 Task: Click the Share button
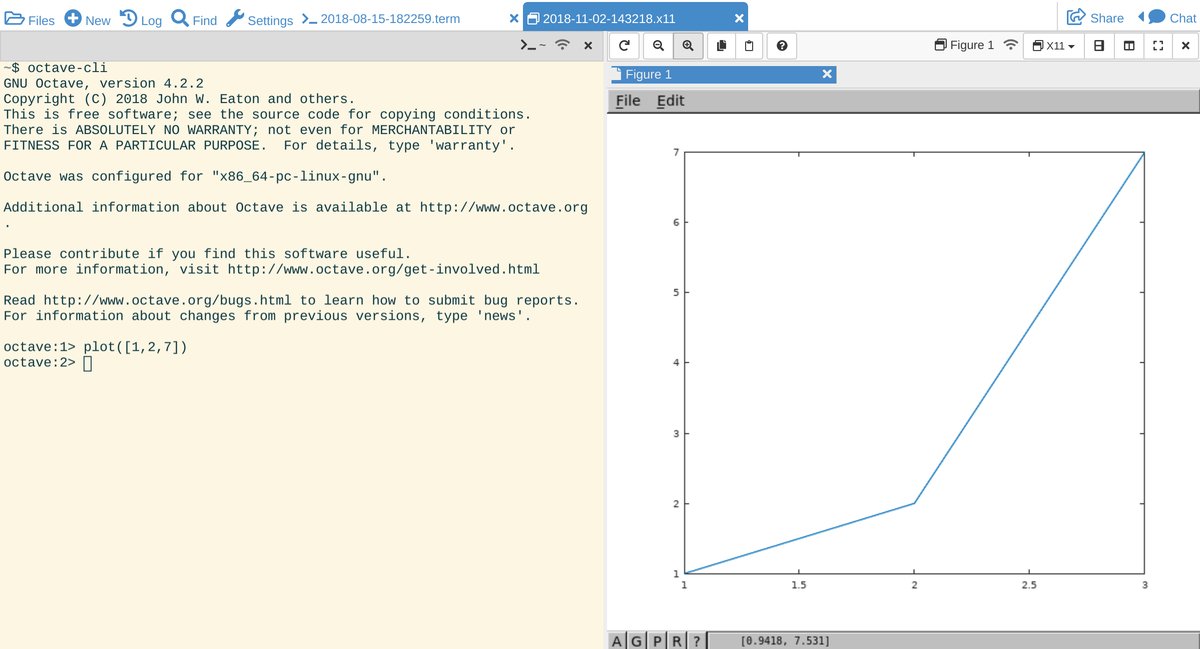(x=1095, y=18)
